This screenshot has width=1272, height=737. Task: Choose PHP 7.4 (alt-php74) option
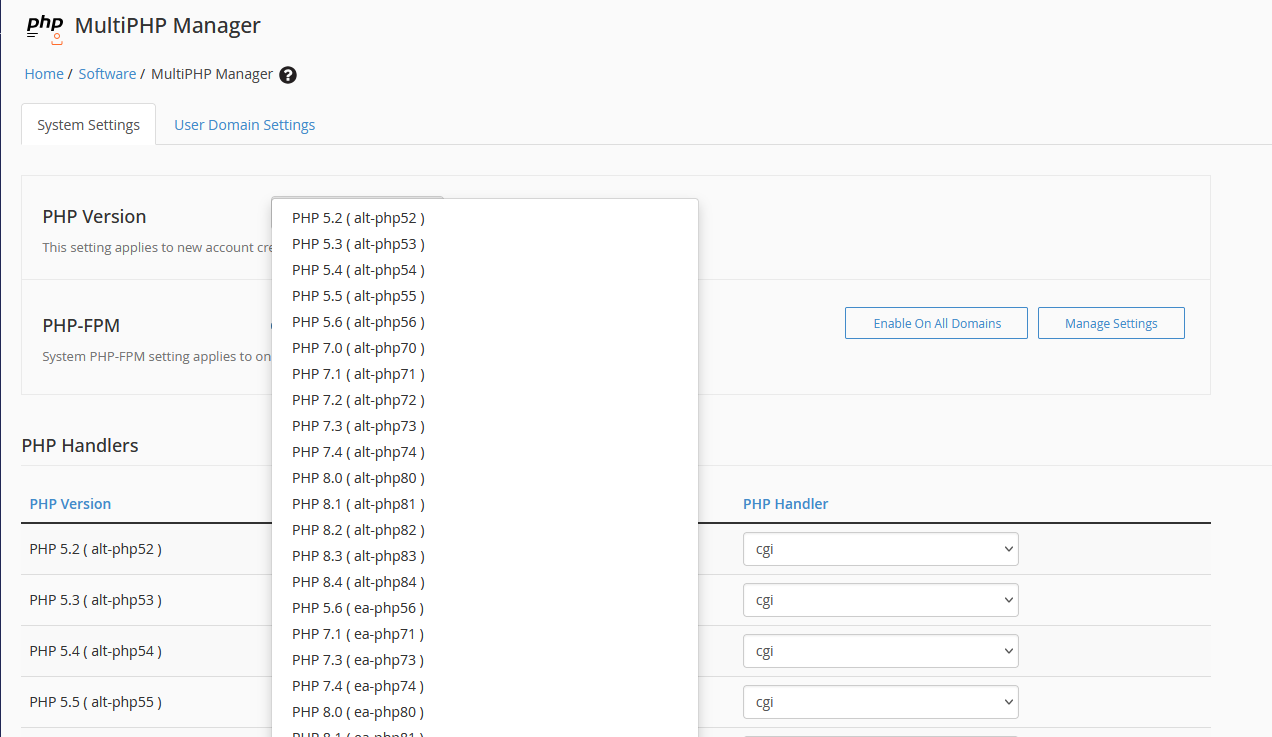[x=358, y=452]
